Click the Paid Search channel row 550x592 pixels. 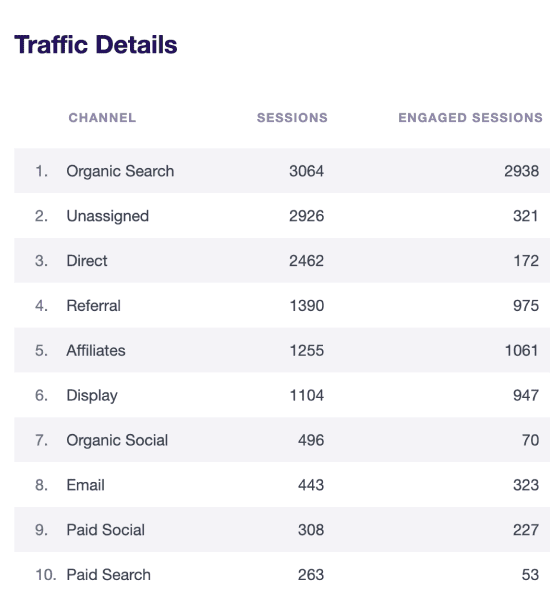282,574
